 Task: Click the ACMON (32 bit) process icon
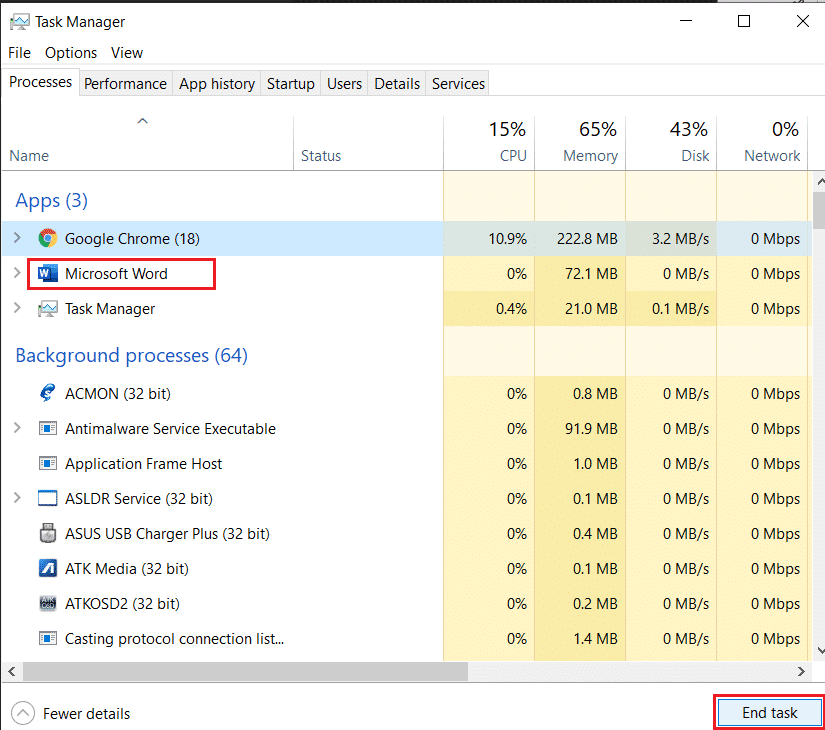point(47,394)
